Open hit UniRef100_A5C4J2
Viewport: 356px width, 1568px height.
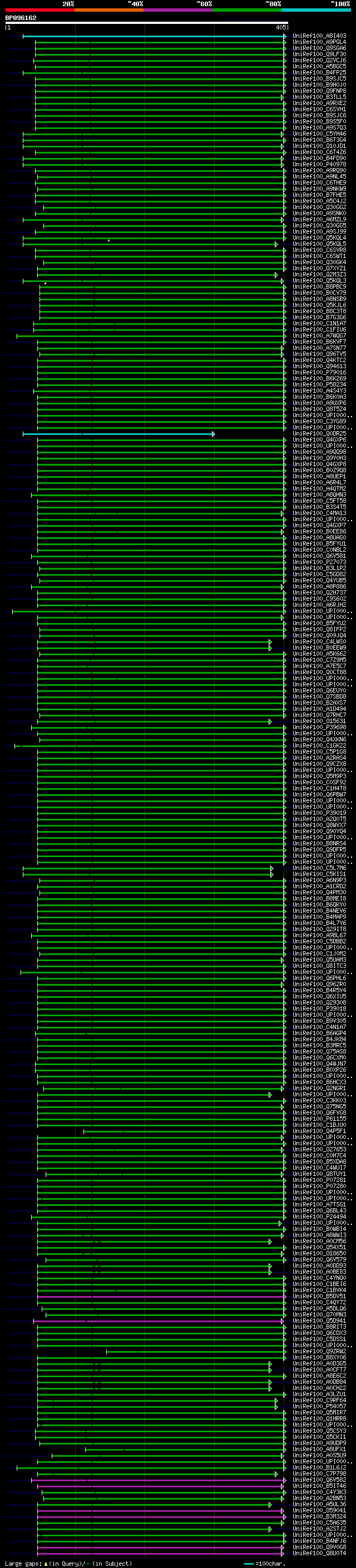[319, 201]
